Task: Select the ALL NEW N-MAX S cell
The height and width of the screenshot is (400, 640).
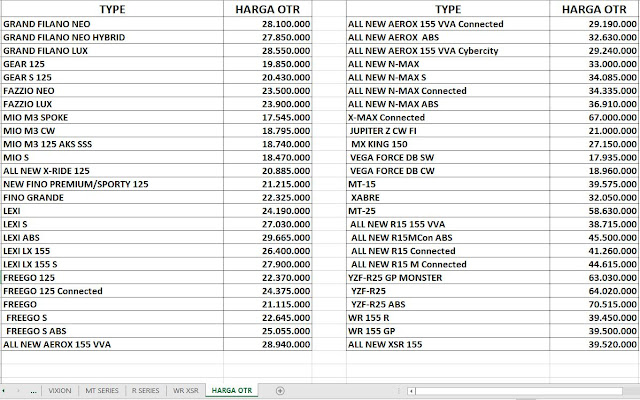Action: [448, 77]
